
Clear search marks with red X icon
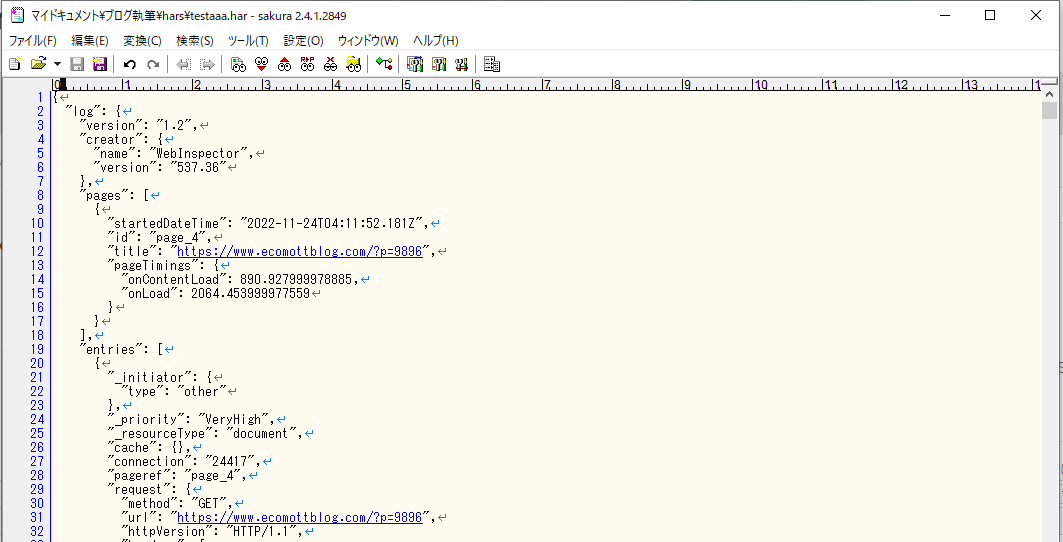(x=330, y=64)
